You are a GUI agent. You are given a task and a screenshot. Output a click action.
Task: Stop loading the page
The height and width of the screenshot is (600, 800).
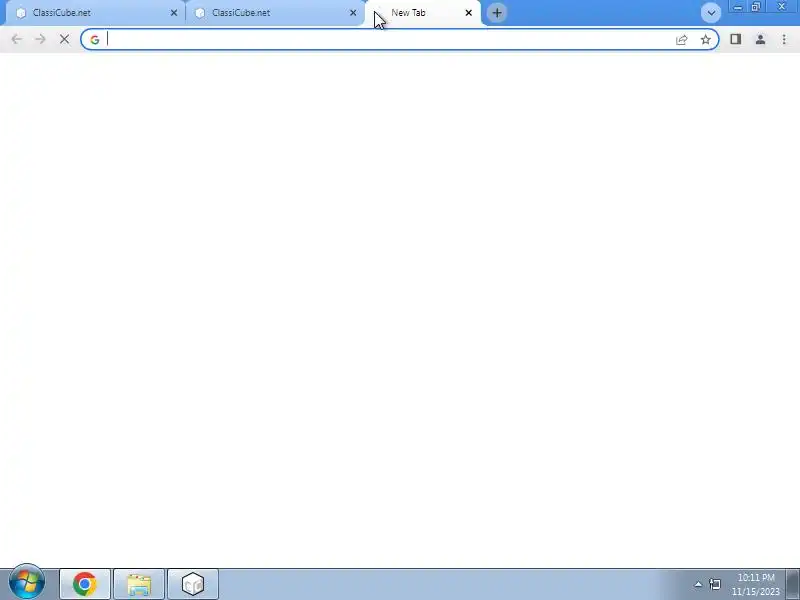64,39
